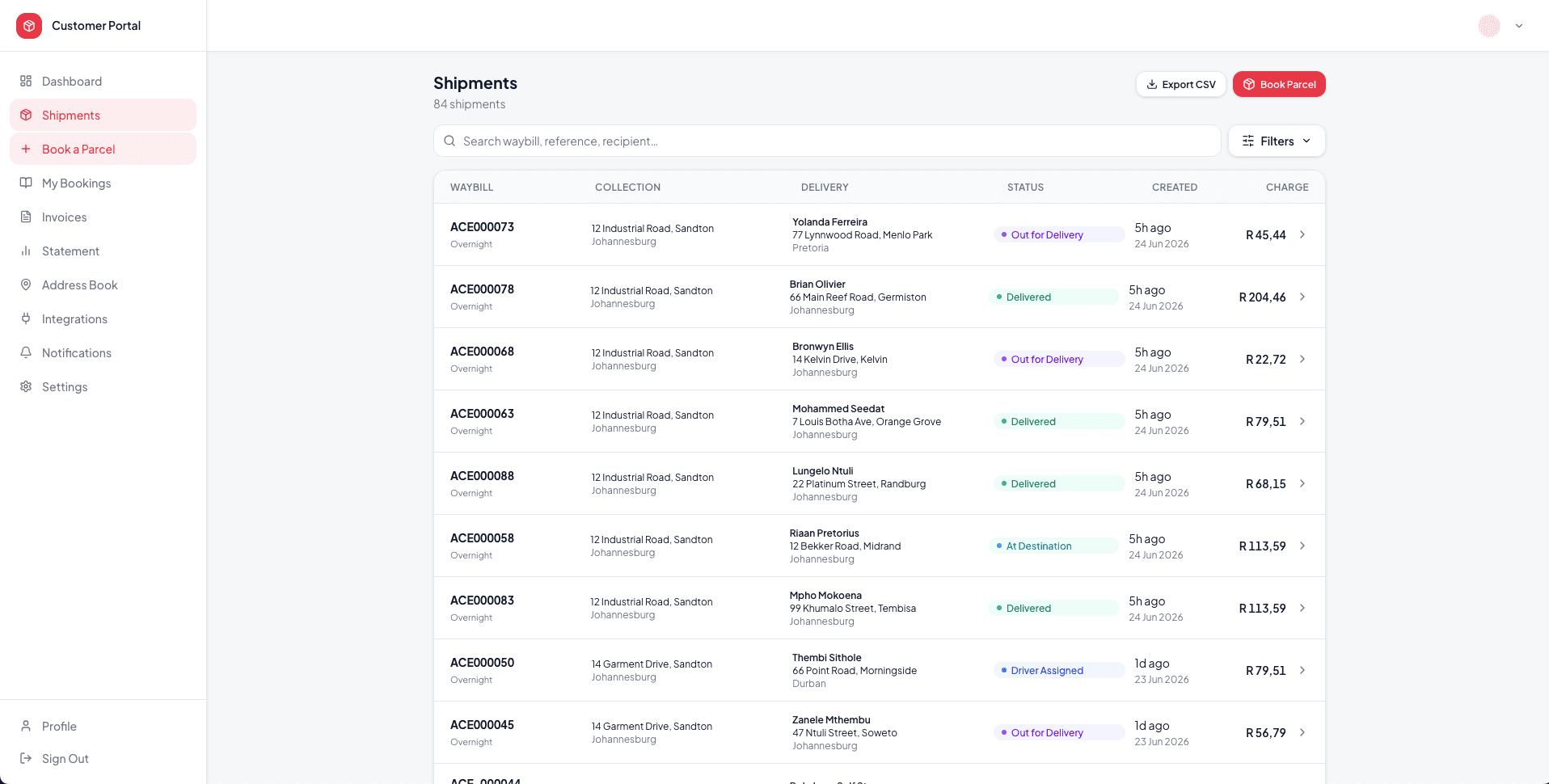The height and width of the screenshot is (784, 1549).
Task: Open My Bookings page
Action: point(103,183)
